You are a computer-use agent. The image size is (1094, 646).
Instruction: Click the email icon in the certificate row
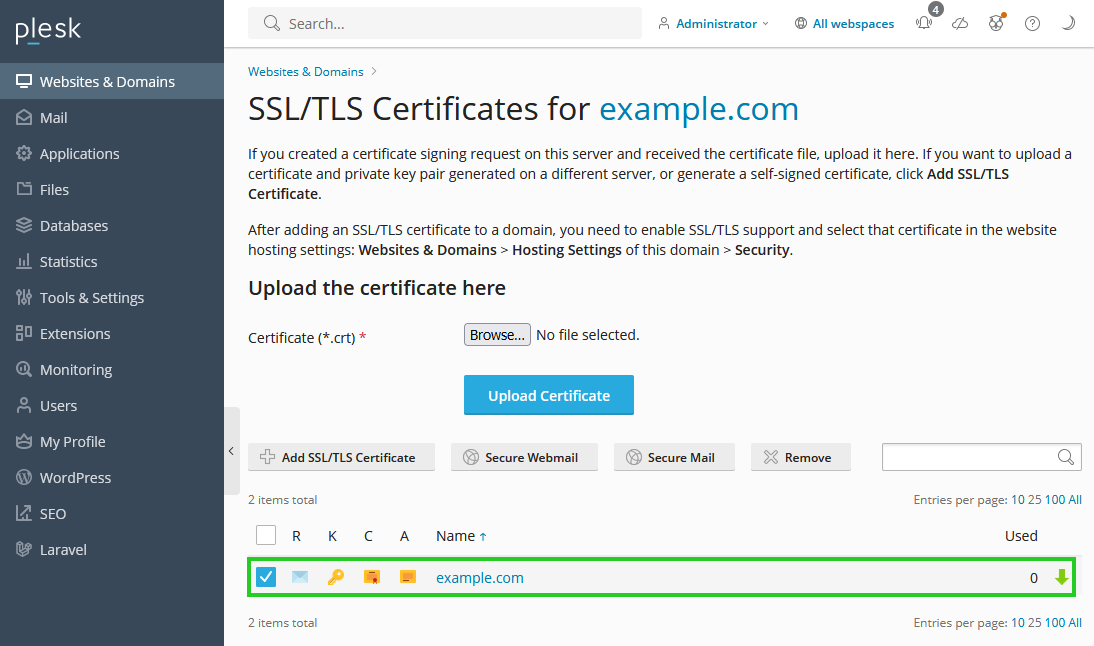click(299, 577)
